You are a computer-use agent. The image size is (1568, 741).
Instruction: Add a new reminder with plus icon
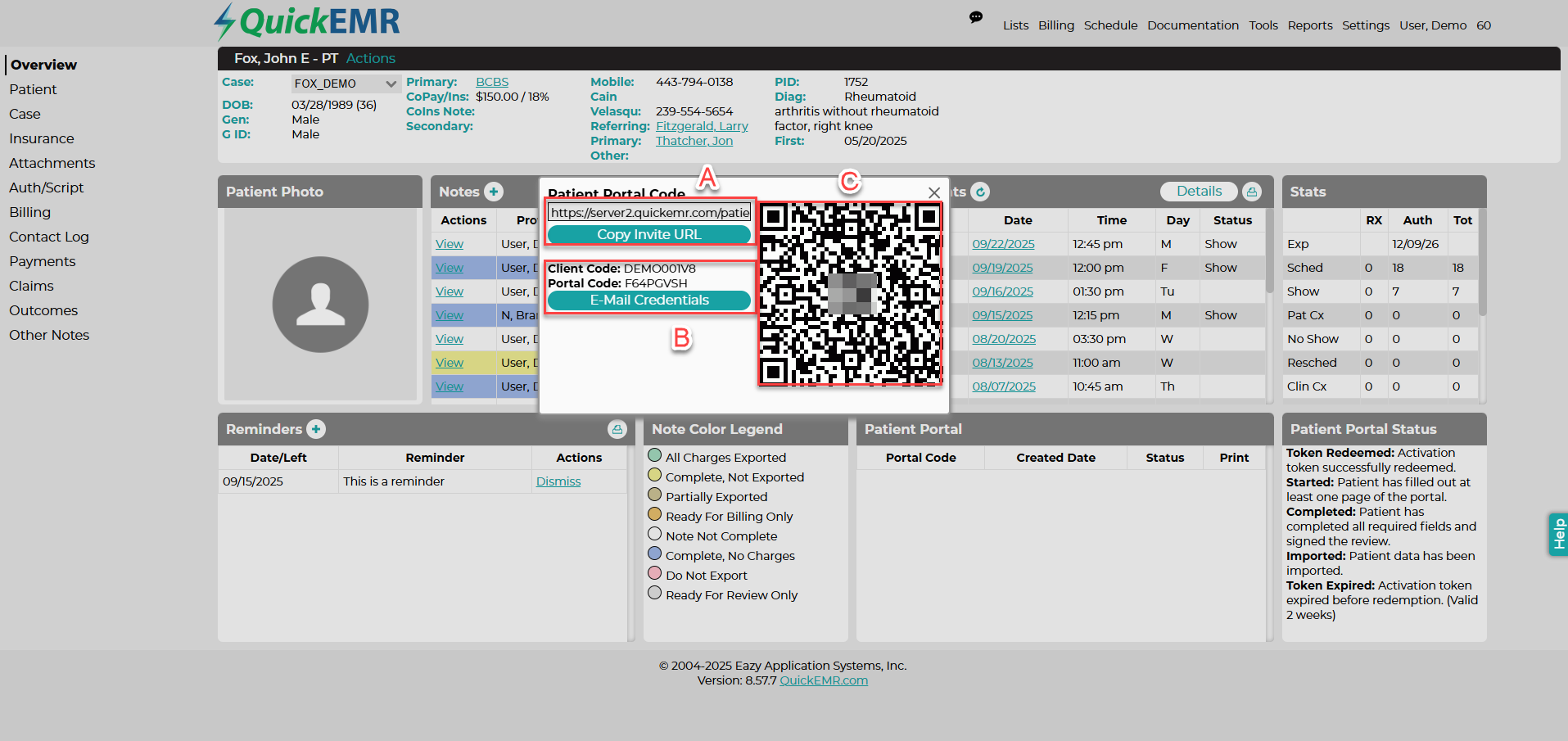316,429
